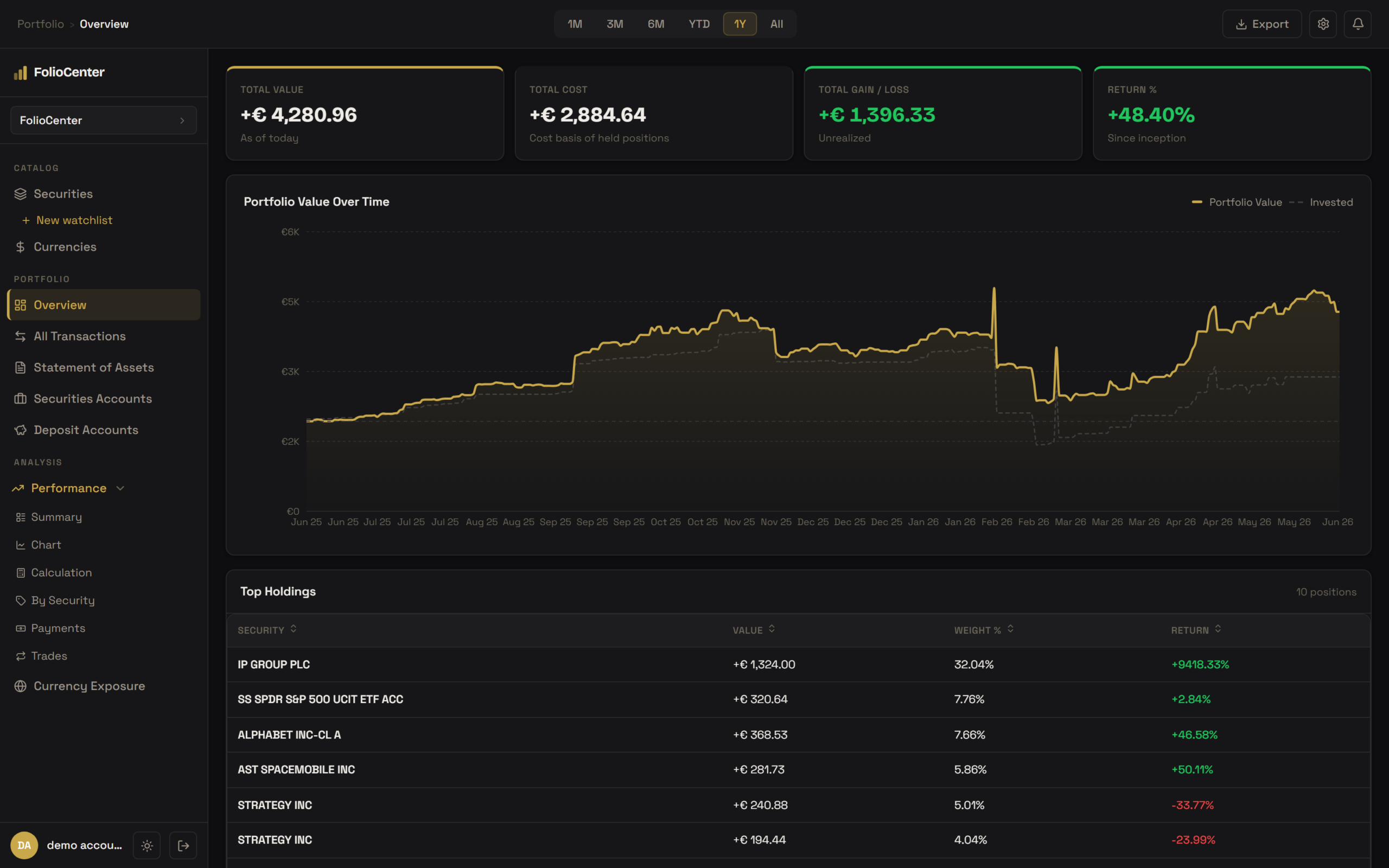
Task: Click the Overview grid icon
Action: tap(21, 305)
